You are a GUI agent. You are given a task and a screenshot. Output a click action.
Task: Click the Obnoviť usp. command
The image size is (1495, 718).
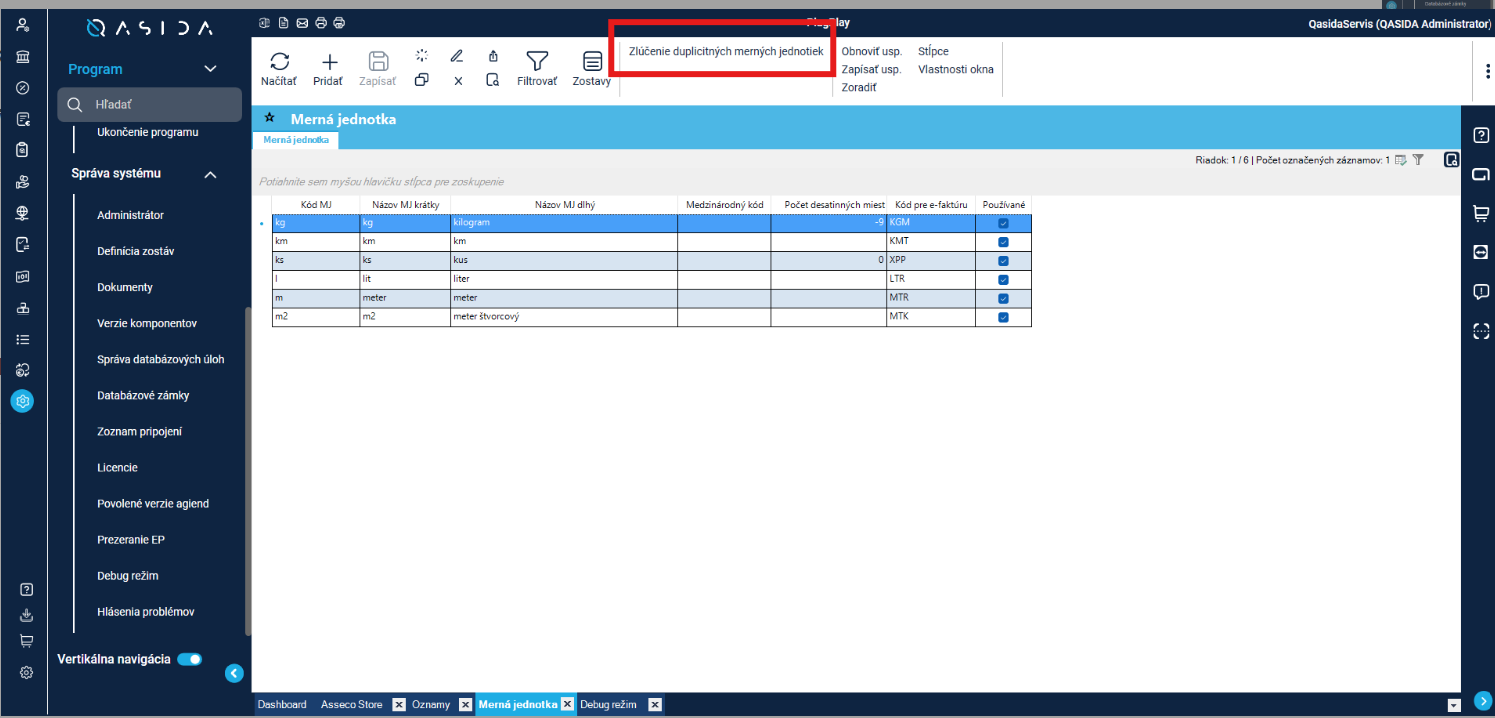click(x=872, y=51)
